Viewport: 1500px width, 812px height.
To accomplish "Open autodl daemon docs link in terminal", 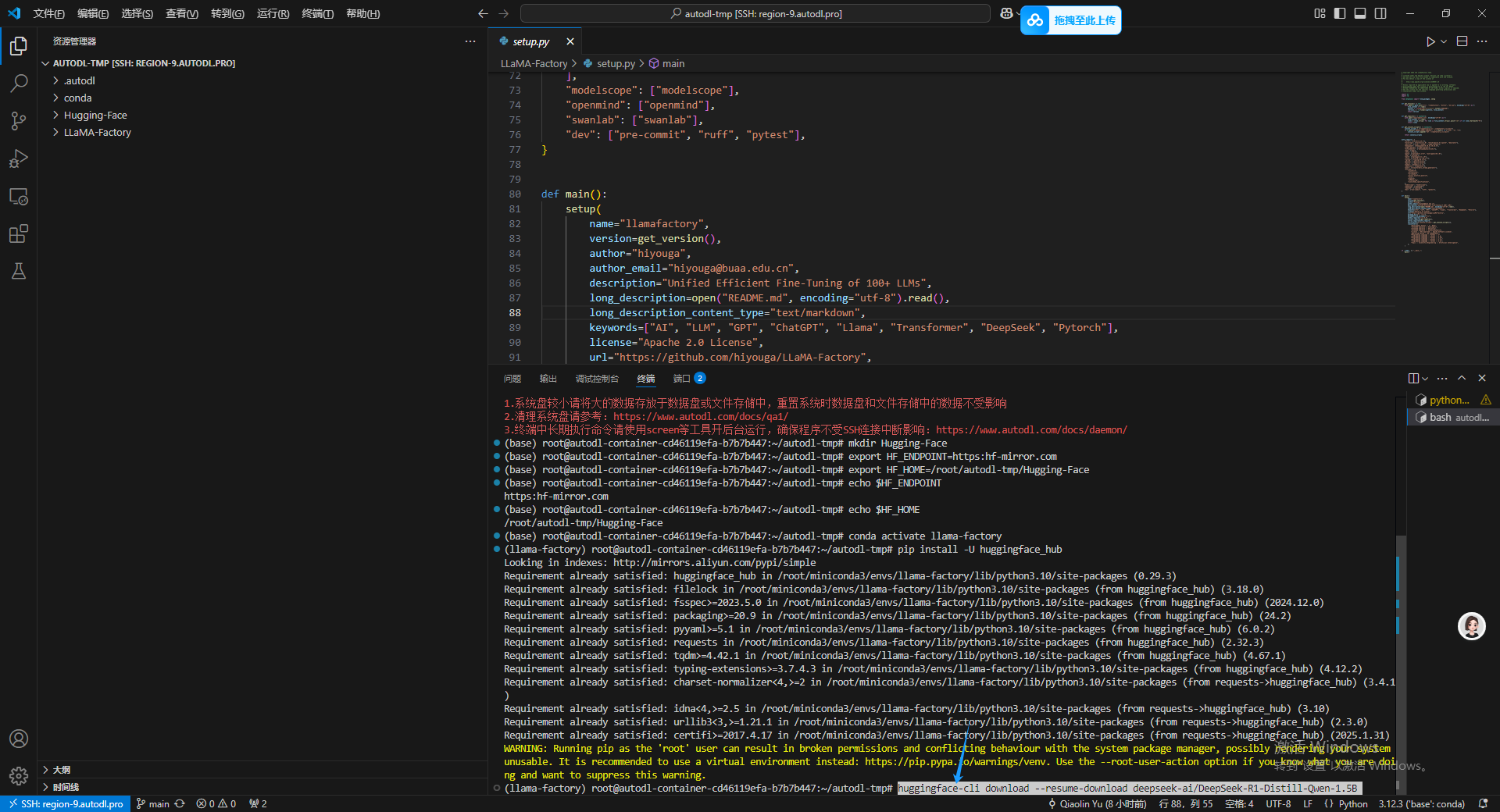I will tap(1031, 429).
